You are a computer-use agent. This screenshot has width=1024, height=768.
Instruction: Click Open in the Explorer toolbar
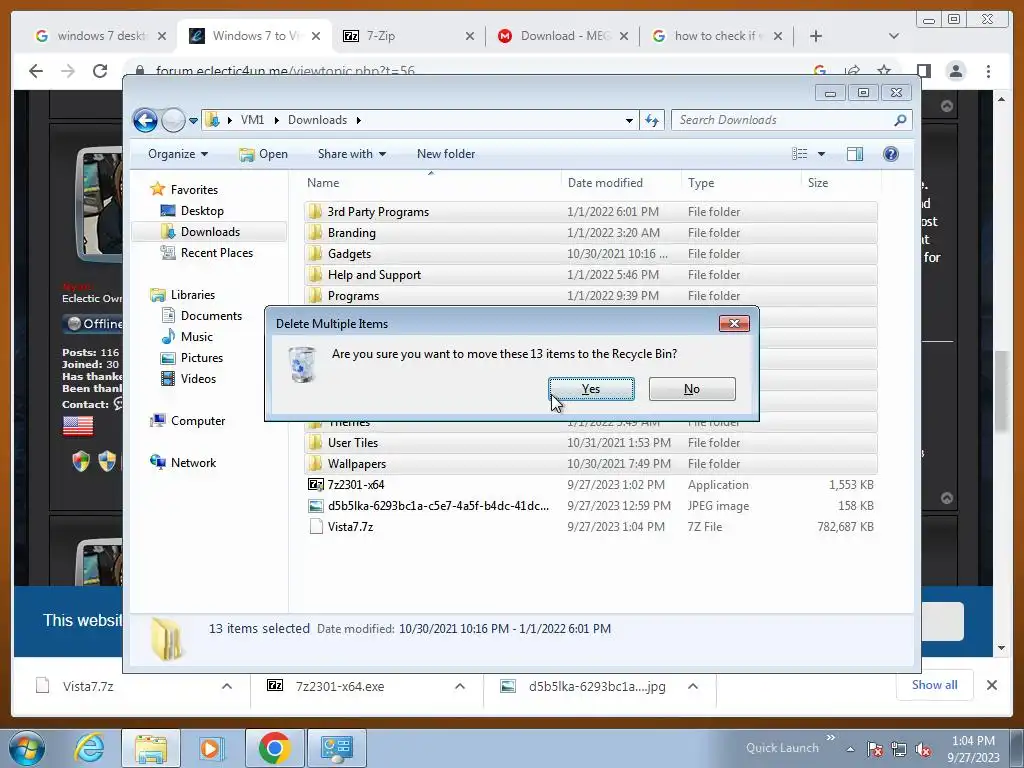(x=263, y=154)
